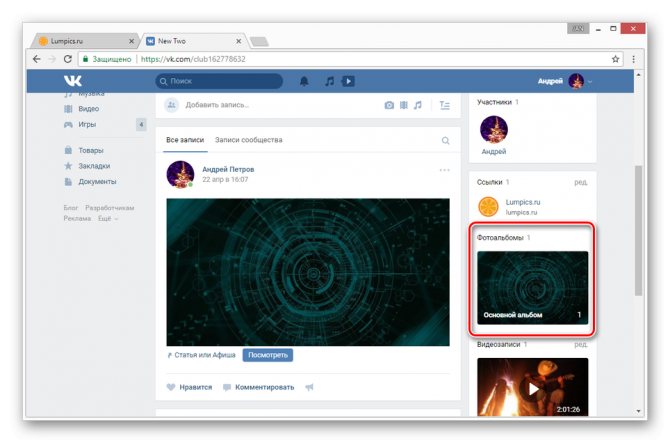Open the Lumpics.ru link in Ссылки
The image size is (670, 443).
(523, 202)
